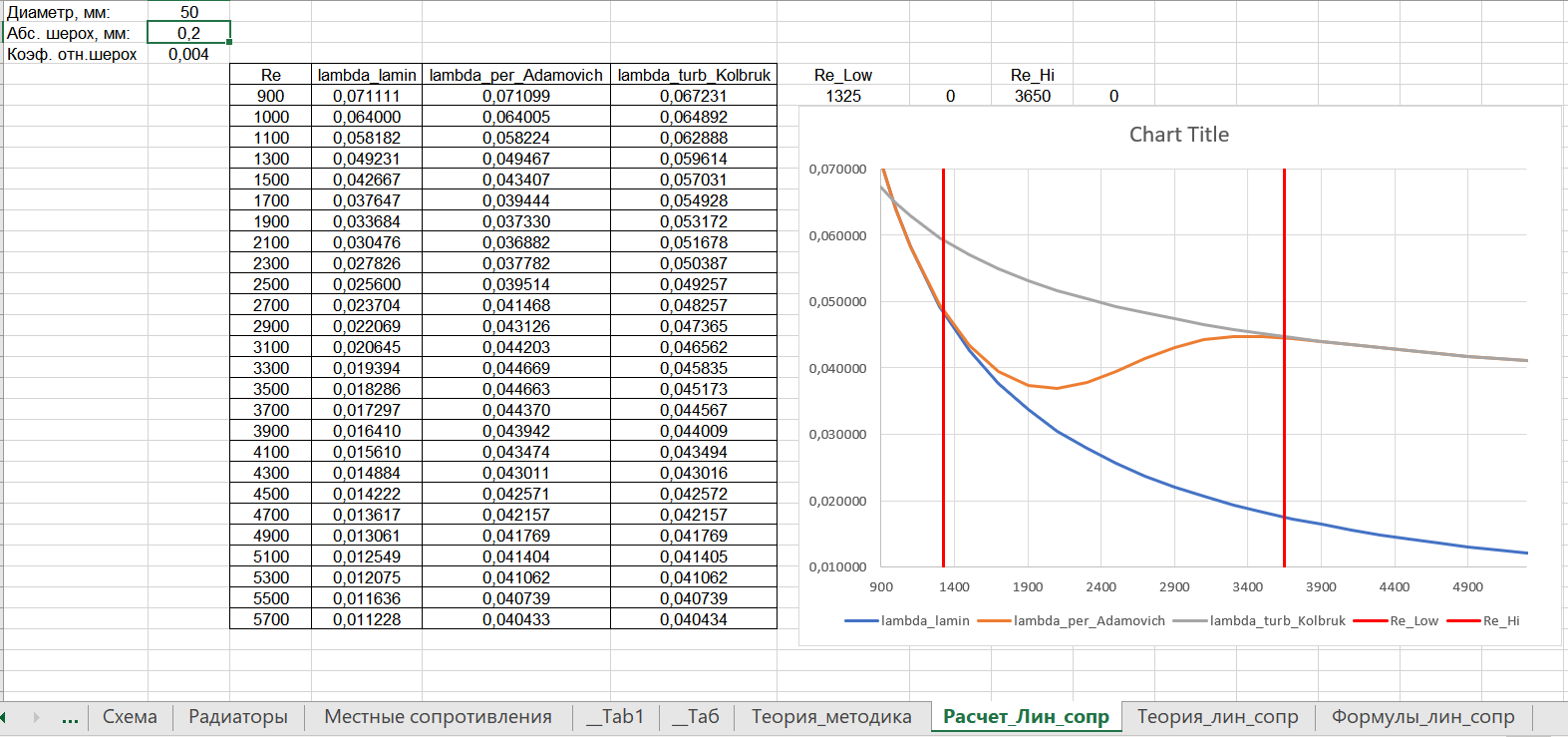This screenshot has width=1568, height=737.
Task: Switch to the Радиаторы sheet
Action: [238, 717]
